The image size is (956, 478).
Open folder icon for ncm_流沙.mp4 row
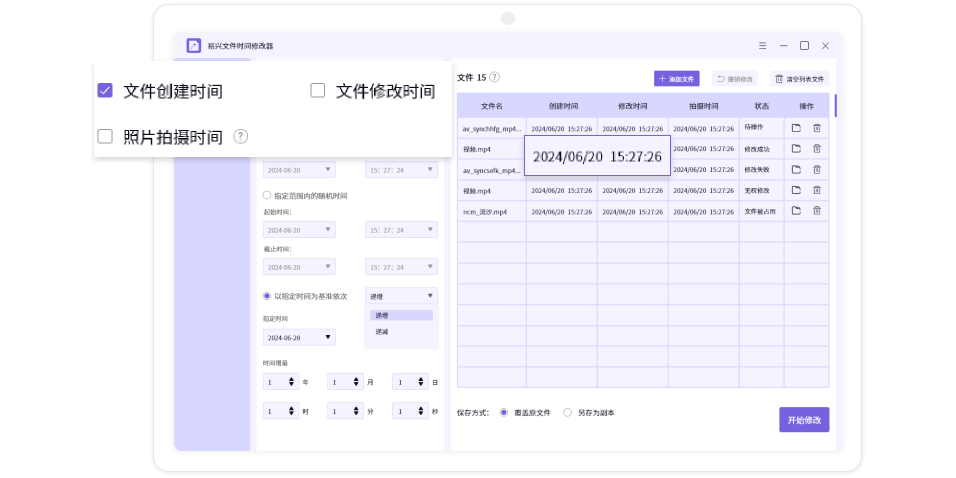(796, 211)
